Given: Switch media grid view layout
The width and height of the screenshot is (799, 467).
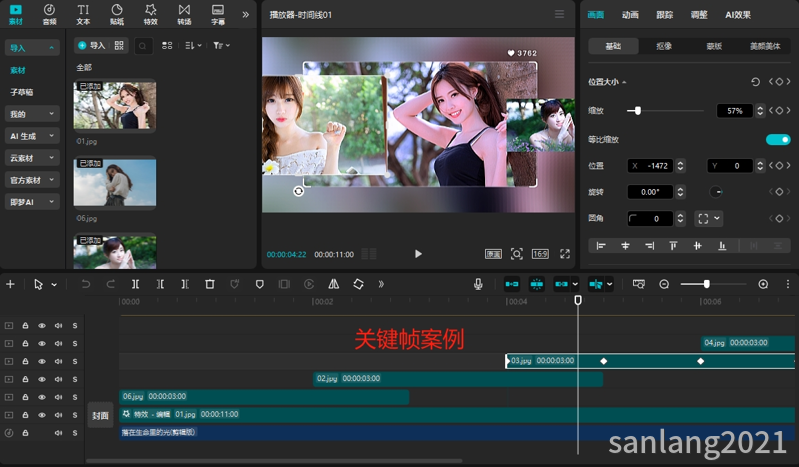Looking at the screenshot, I should [167, 45].
